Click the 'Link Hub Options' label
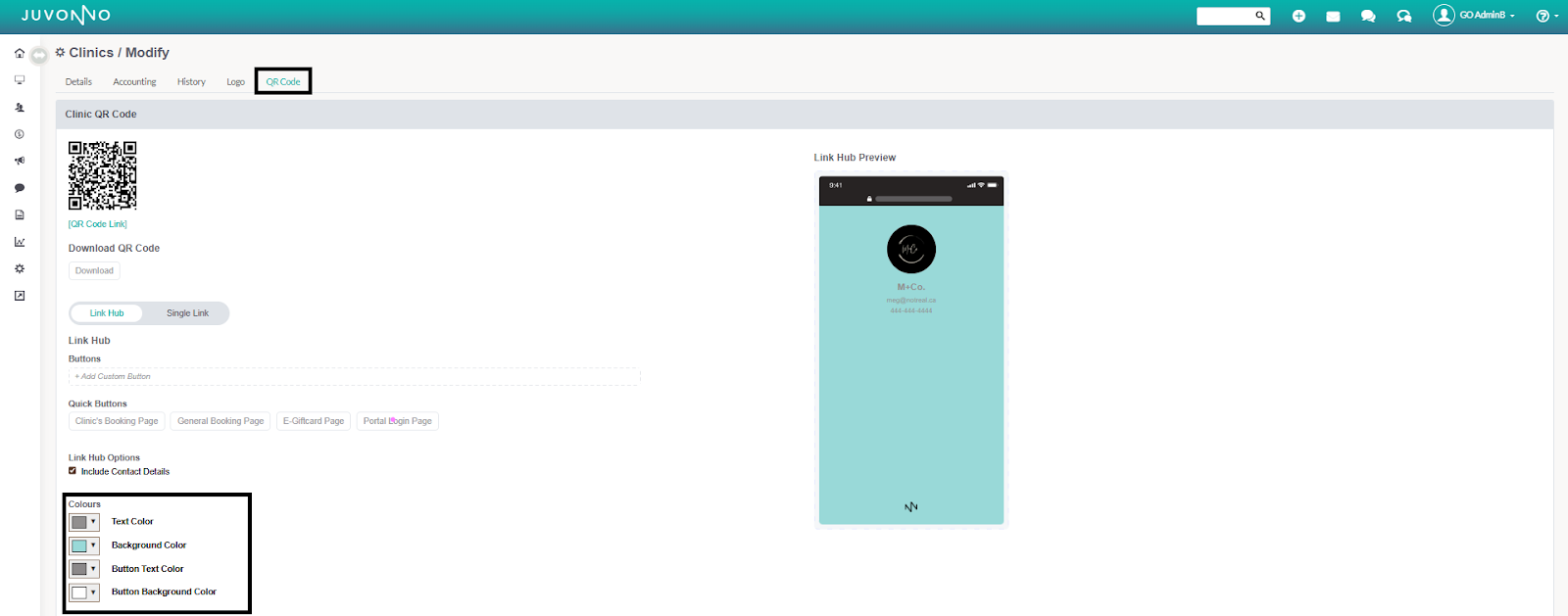Viewport: 1568px width, 616px height. (x=104, y=457)
